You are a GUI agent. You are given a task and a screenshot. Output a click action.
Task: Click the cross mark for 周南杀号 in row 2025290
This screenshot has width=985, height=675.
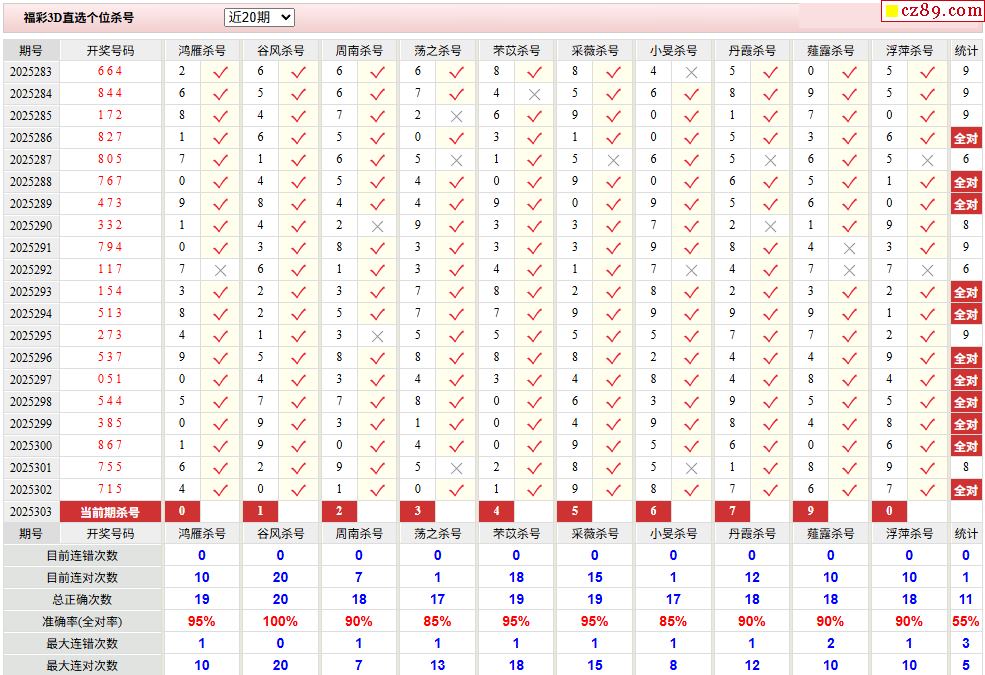pyautogui.click(x=377, y=226)
